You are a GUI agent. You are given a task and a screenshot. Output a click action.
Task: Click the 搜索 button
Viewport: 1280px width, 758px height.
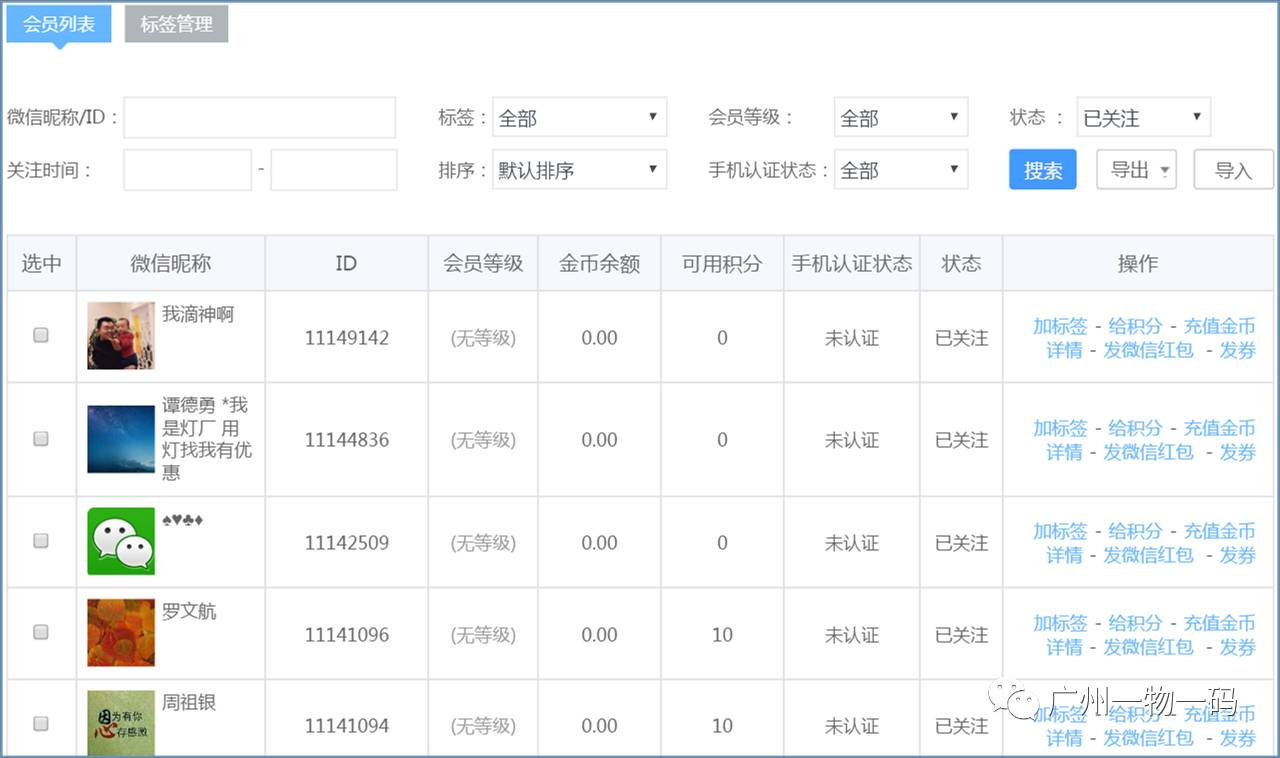pos(1042,169)
